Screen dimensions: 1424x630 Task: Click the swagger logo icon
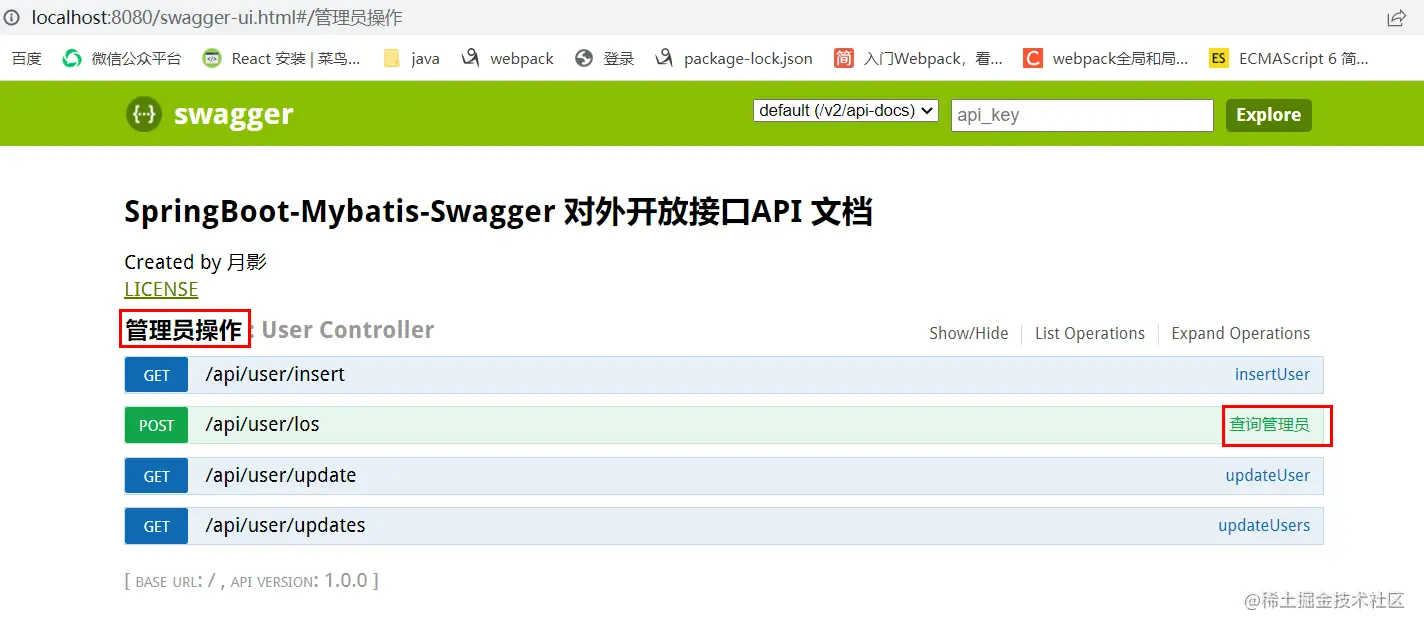(144, 114)
